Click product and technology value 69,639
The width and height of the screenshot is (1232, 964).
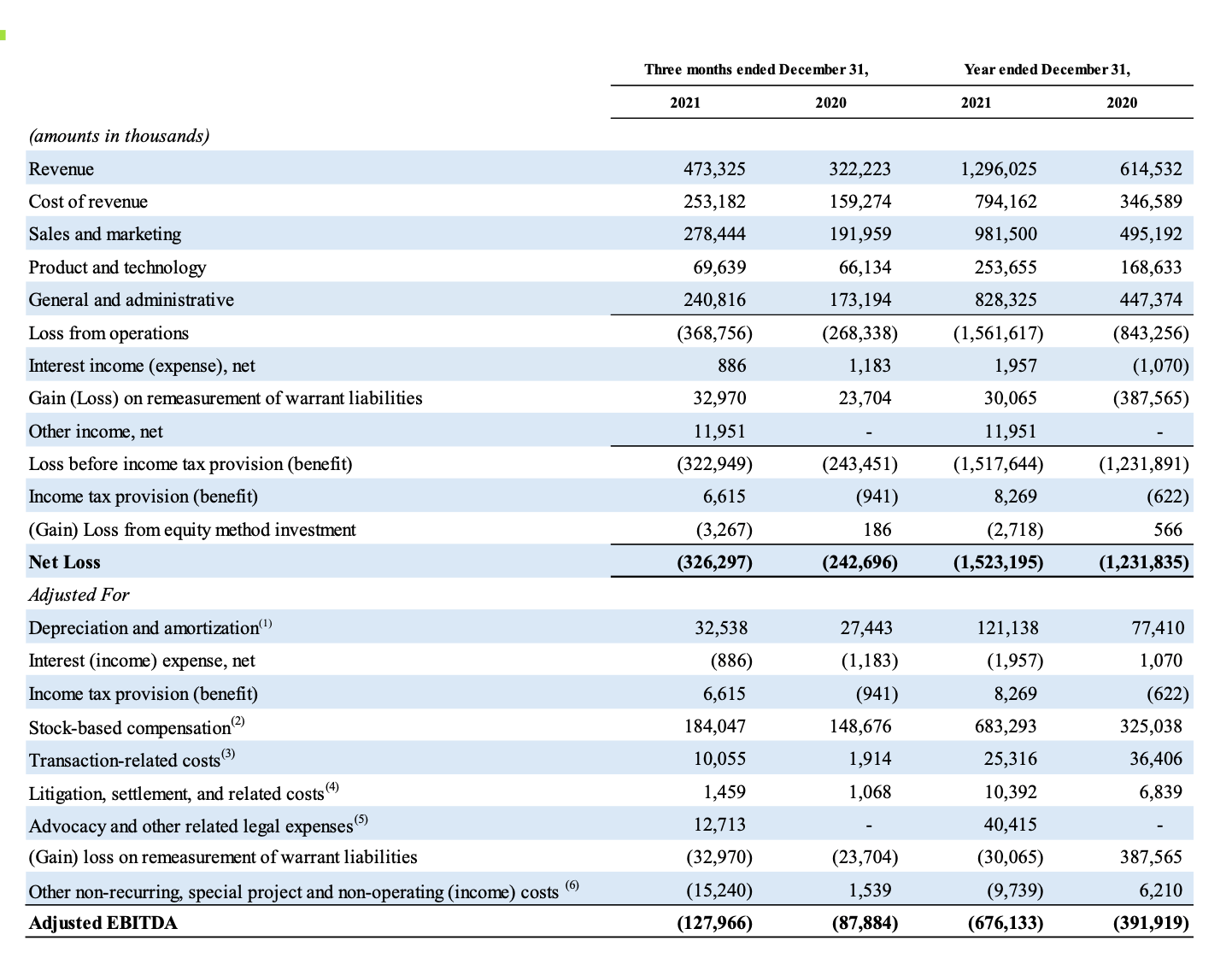pos(719,267)
